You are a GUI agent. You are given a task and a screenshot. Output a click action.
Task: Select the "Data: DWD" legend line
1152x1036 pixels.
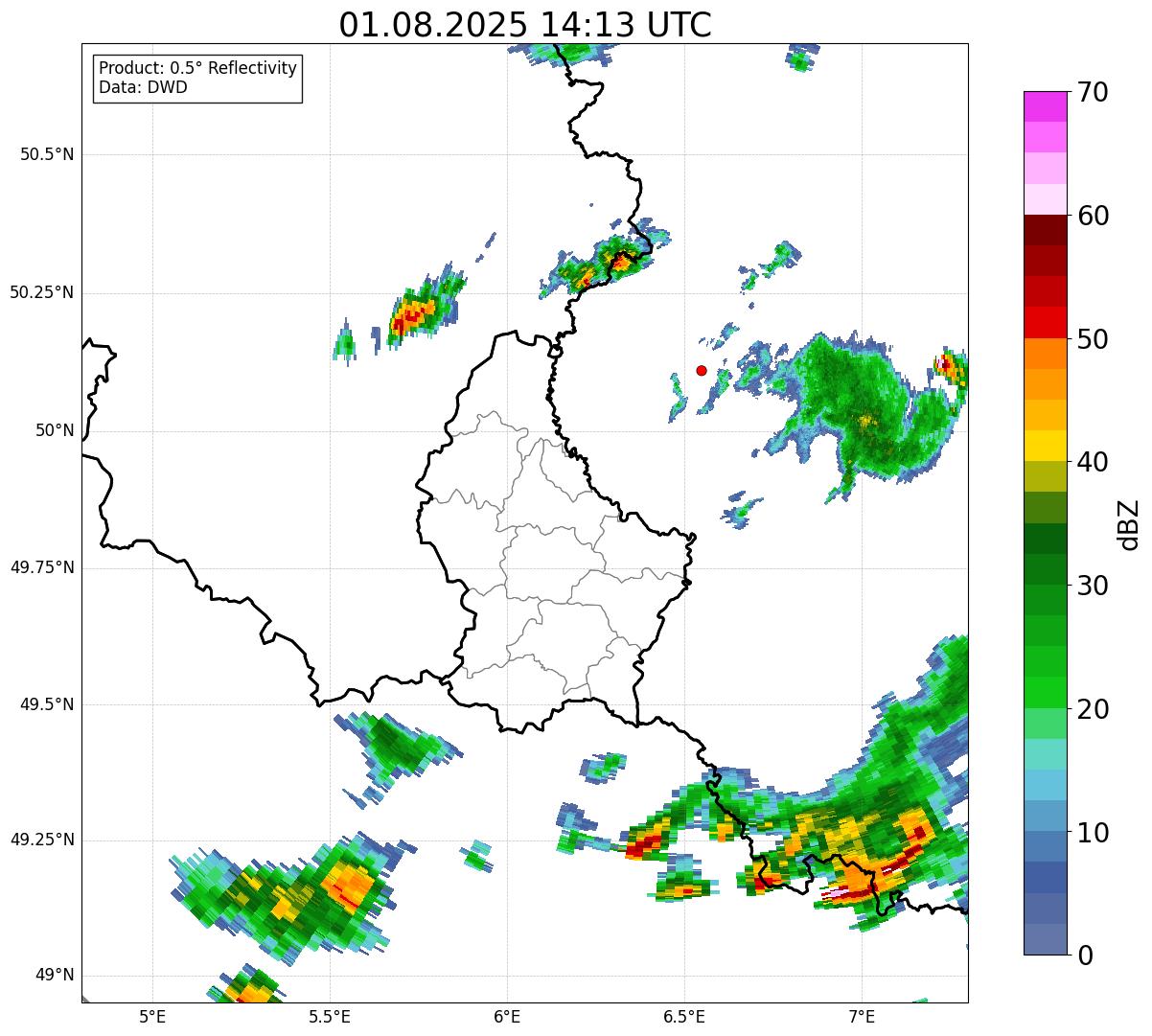coord(143,88)
